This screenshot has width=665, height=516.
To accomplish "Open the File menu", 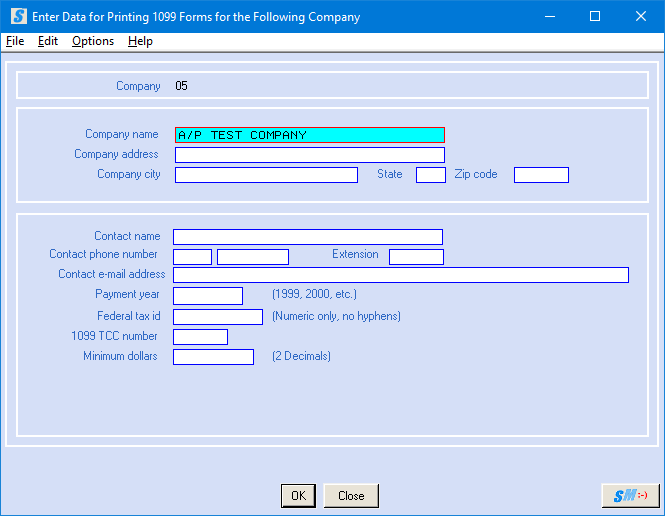I will tap(15, 41).
